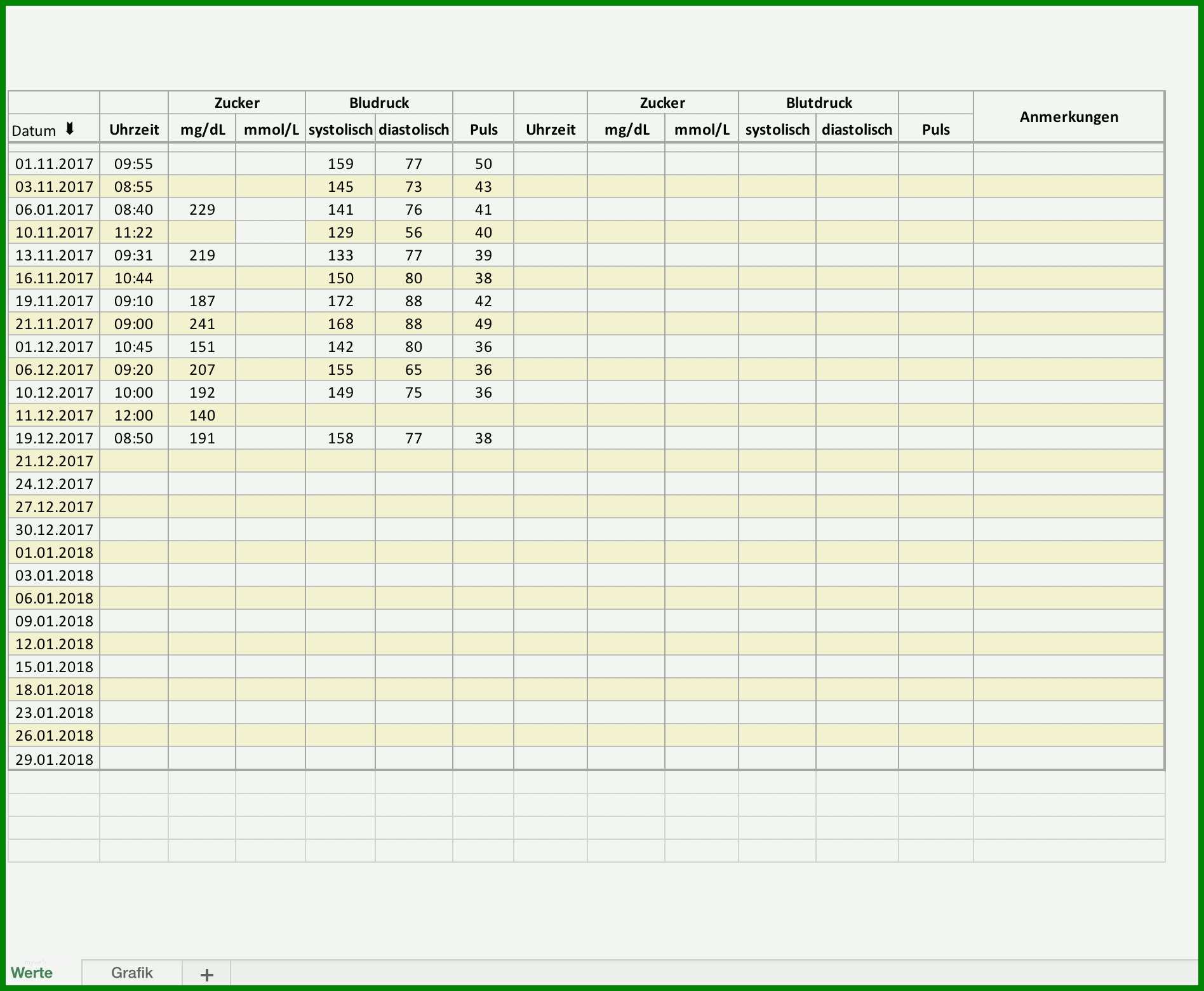The width and height of the screenshot is (1204, 991).
Task: Select date cell 16.11.2017
Action: pos(54,278)
